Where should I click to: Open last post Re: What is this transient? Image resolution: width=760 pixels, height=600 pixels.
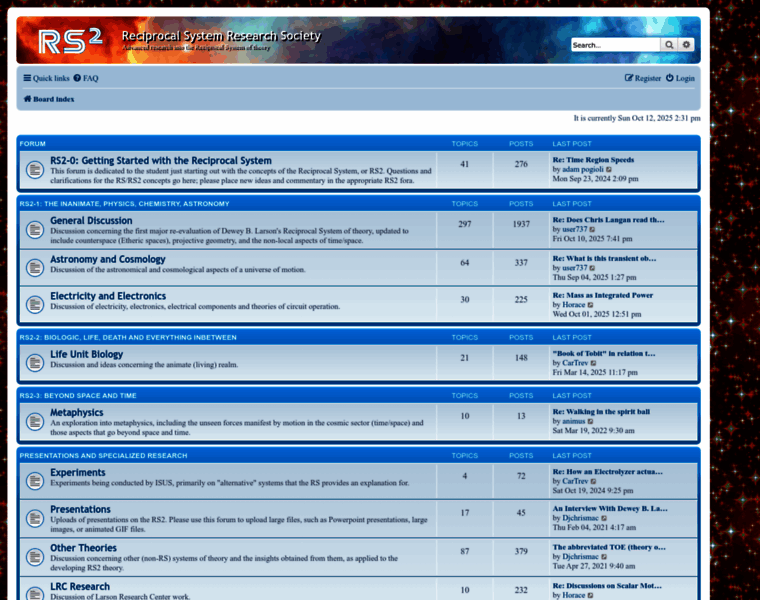[x=604, y=258]
